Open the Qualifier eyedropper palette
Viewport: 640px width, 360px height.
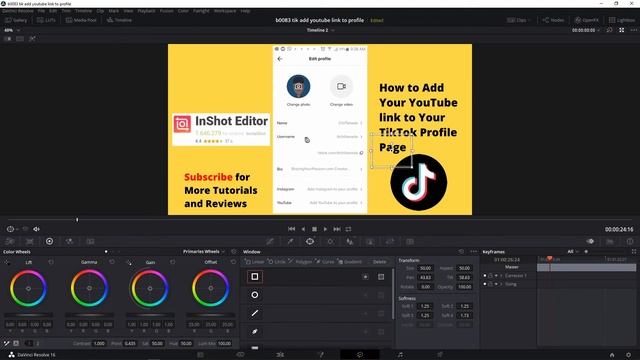click(290, 241)
